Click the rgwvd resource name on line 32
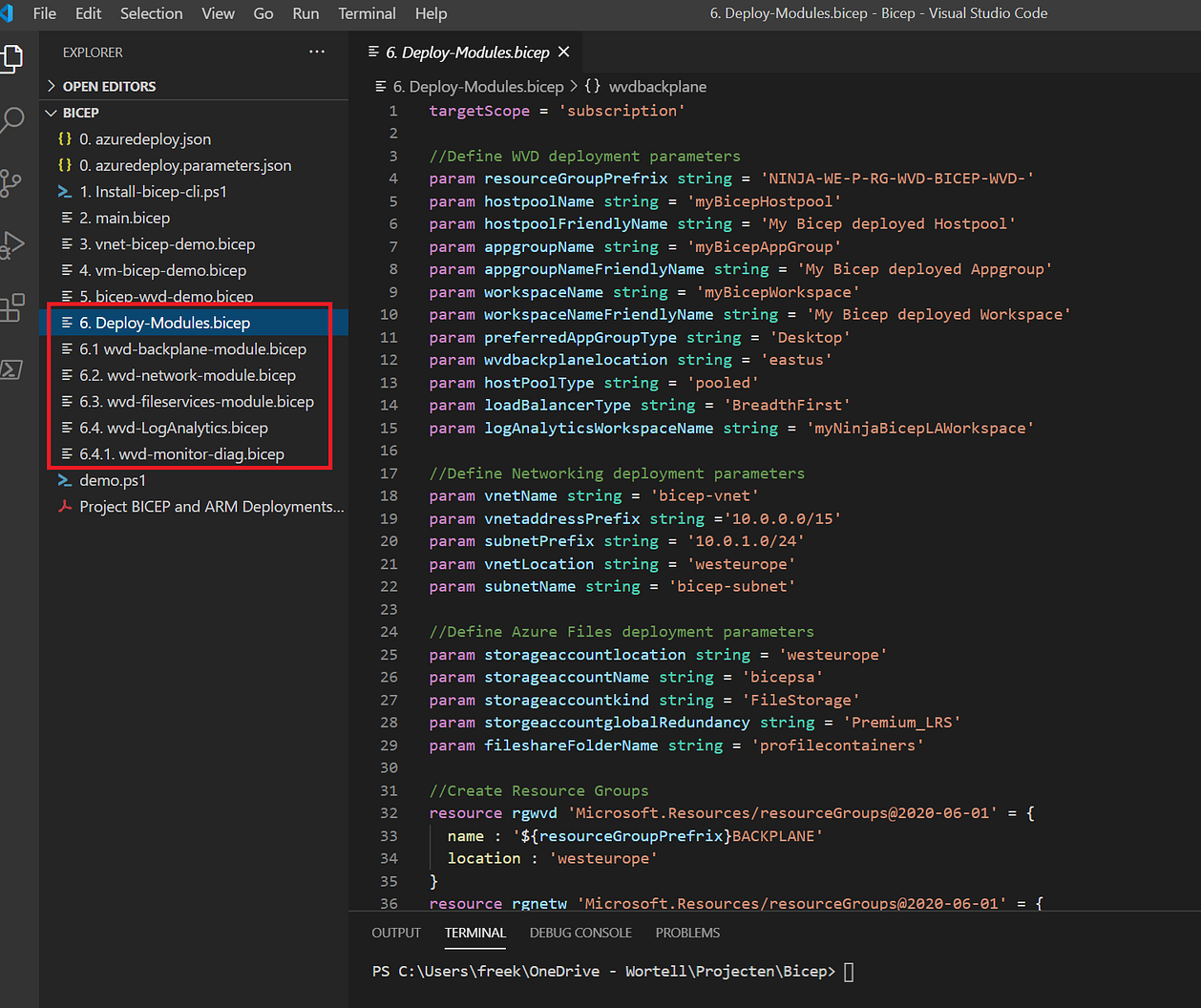The height and width of the screenshot is (1008, 1201). click(535, 813)
